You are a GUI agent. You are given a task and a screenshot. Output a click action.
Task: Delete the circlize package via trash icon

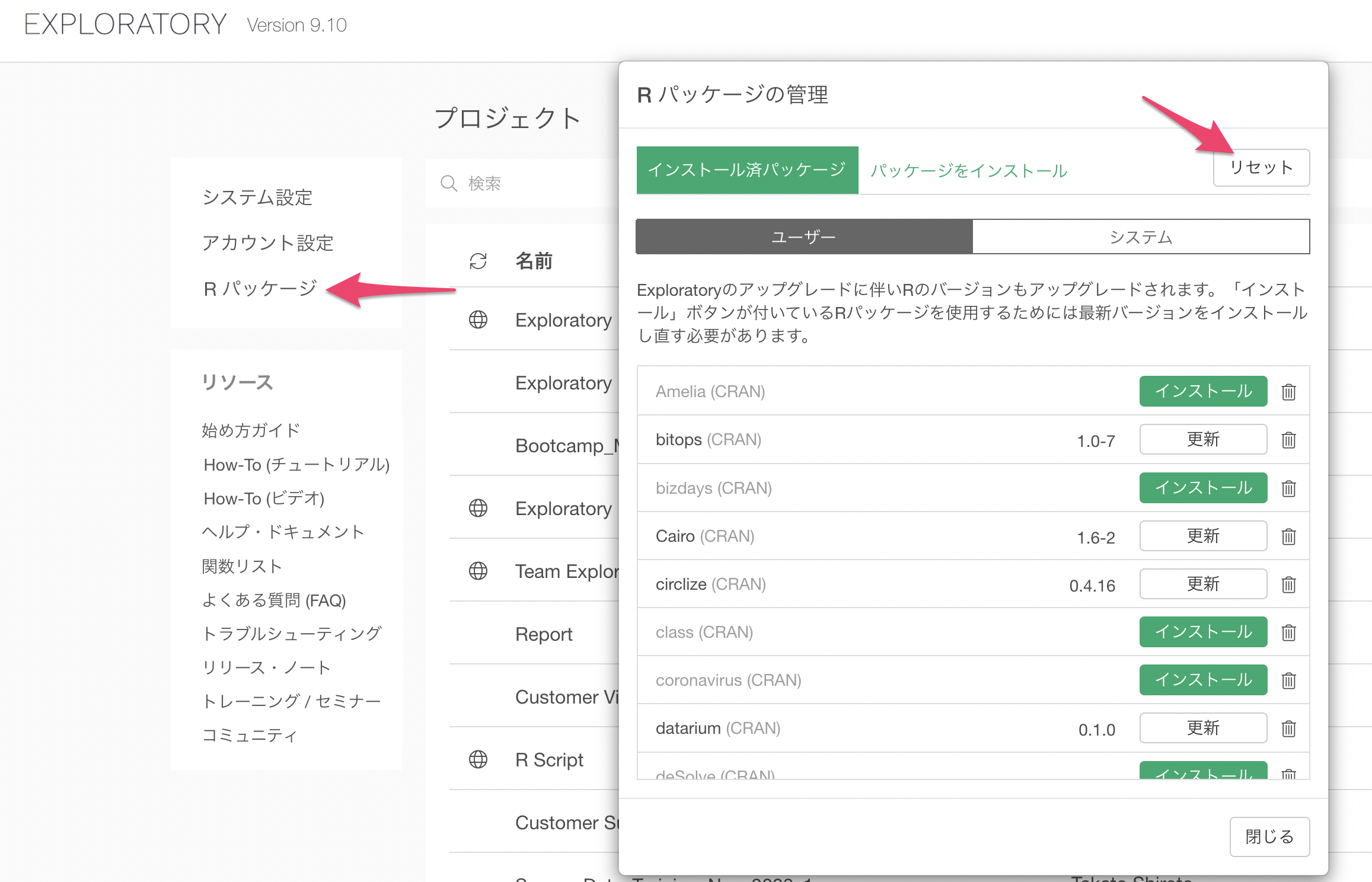click(1288, 584)
